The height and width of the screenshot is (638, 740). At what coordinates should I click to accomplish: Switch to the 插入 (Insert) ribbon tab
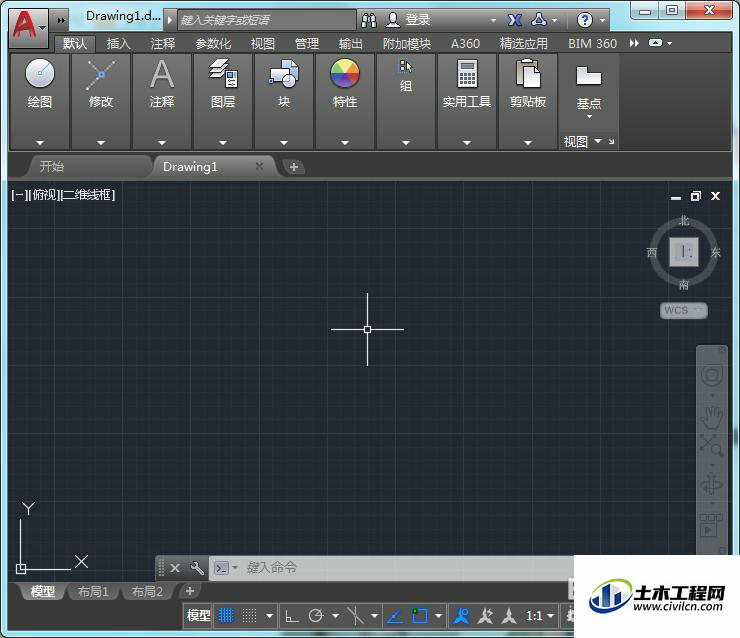tap(118, 44)
